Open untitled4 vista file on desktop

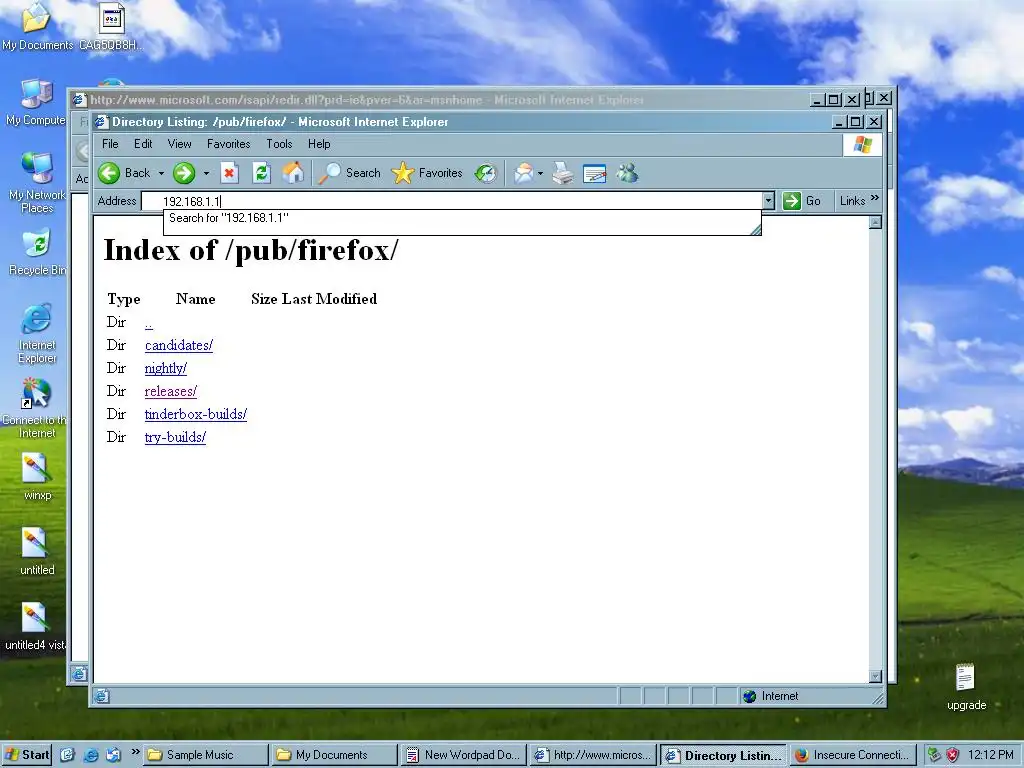point(35,627)
